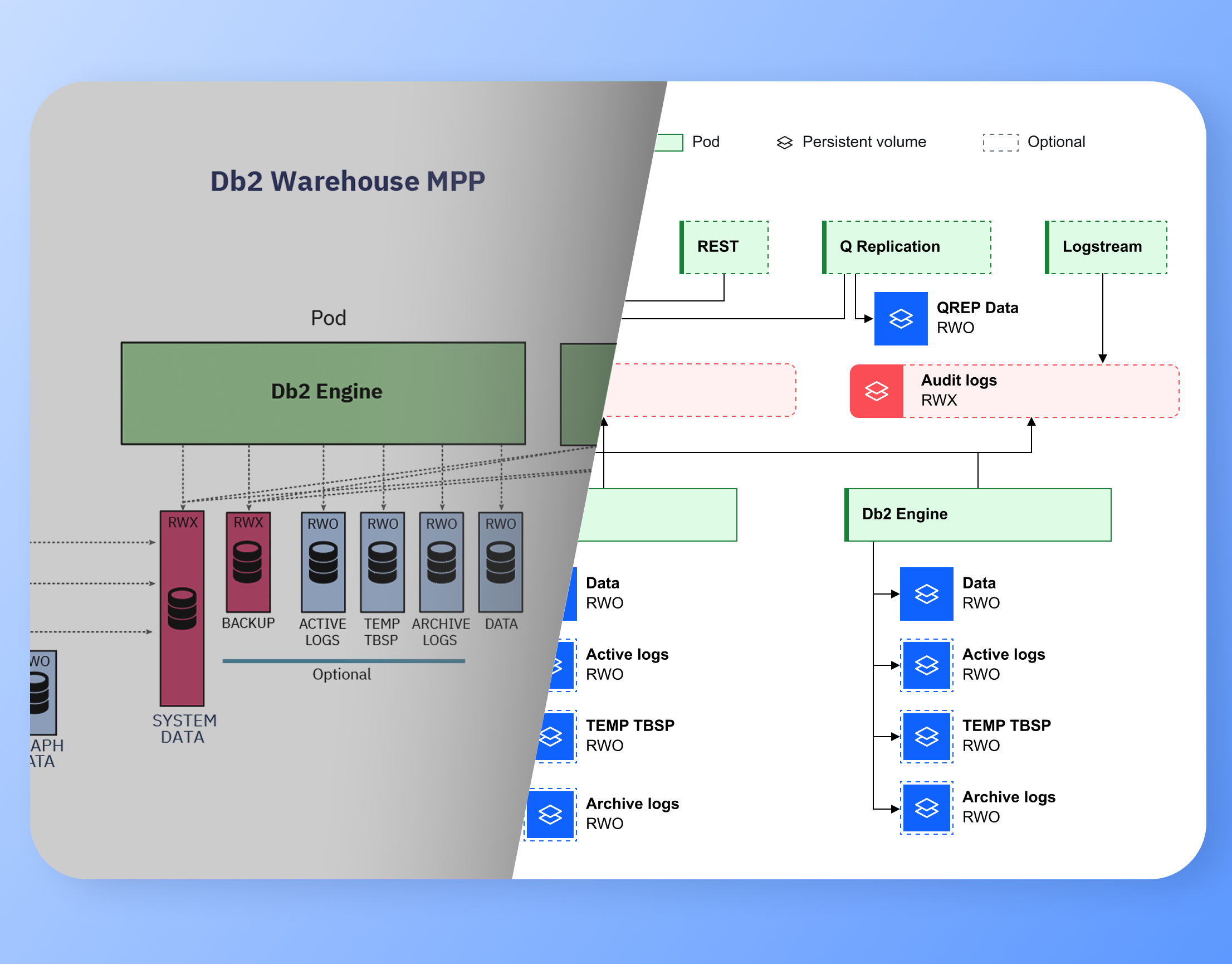Click the large green Db2 Engine block
The image size is (1232, 964).
click(x=322, y=393)
